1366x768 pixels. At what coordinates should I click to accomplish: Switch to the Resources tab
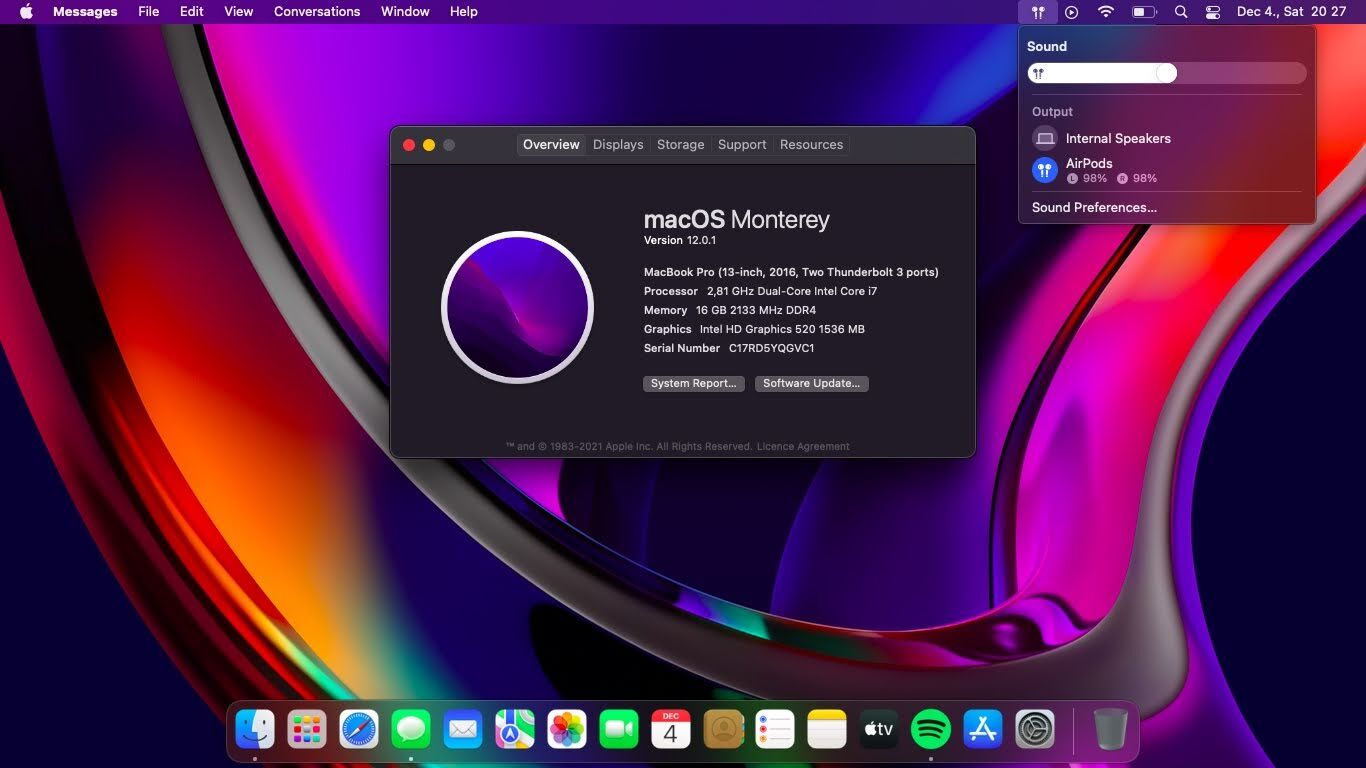click(x=811, y=144)
